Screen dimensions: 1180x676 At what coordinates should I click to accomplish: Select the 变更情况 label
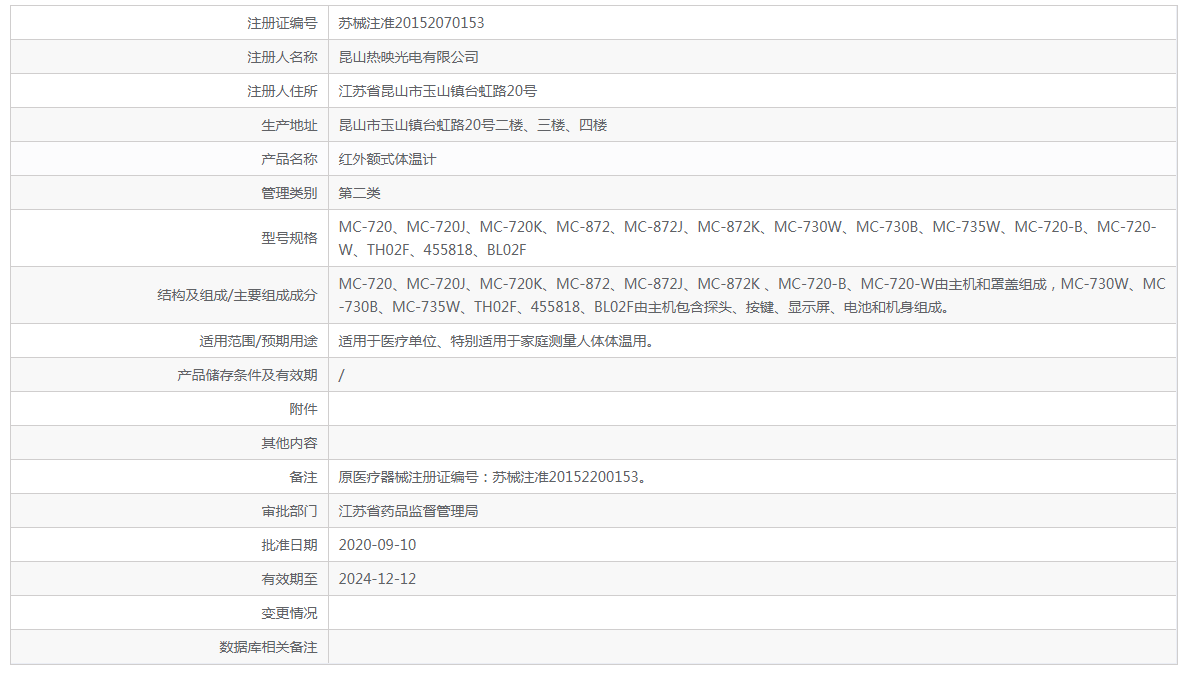(x=290, y=613)
